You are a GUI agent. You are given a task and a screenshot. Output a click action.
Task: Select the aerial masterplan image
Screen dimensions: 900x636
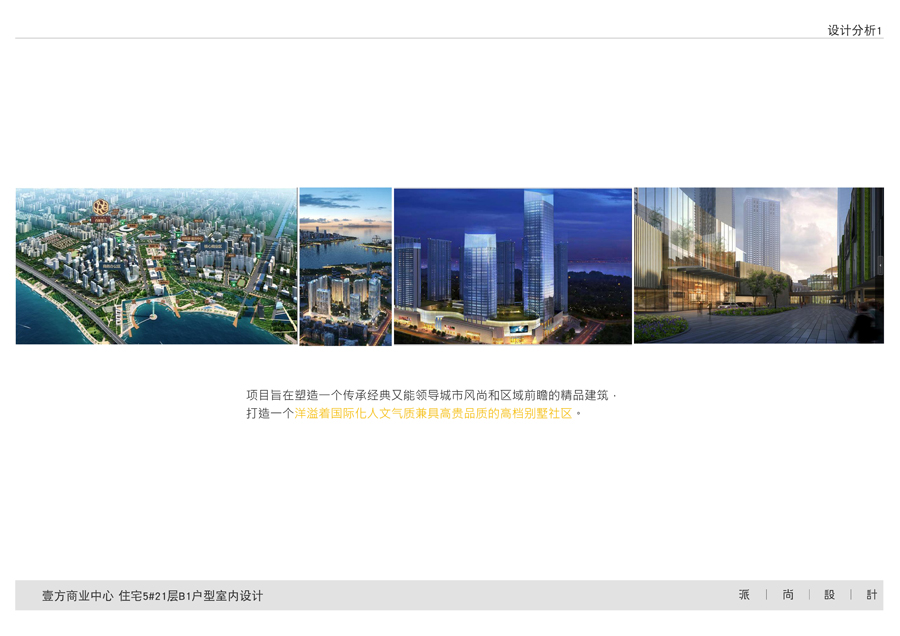tap(156, 266)
